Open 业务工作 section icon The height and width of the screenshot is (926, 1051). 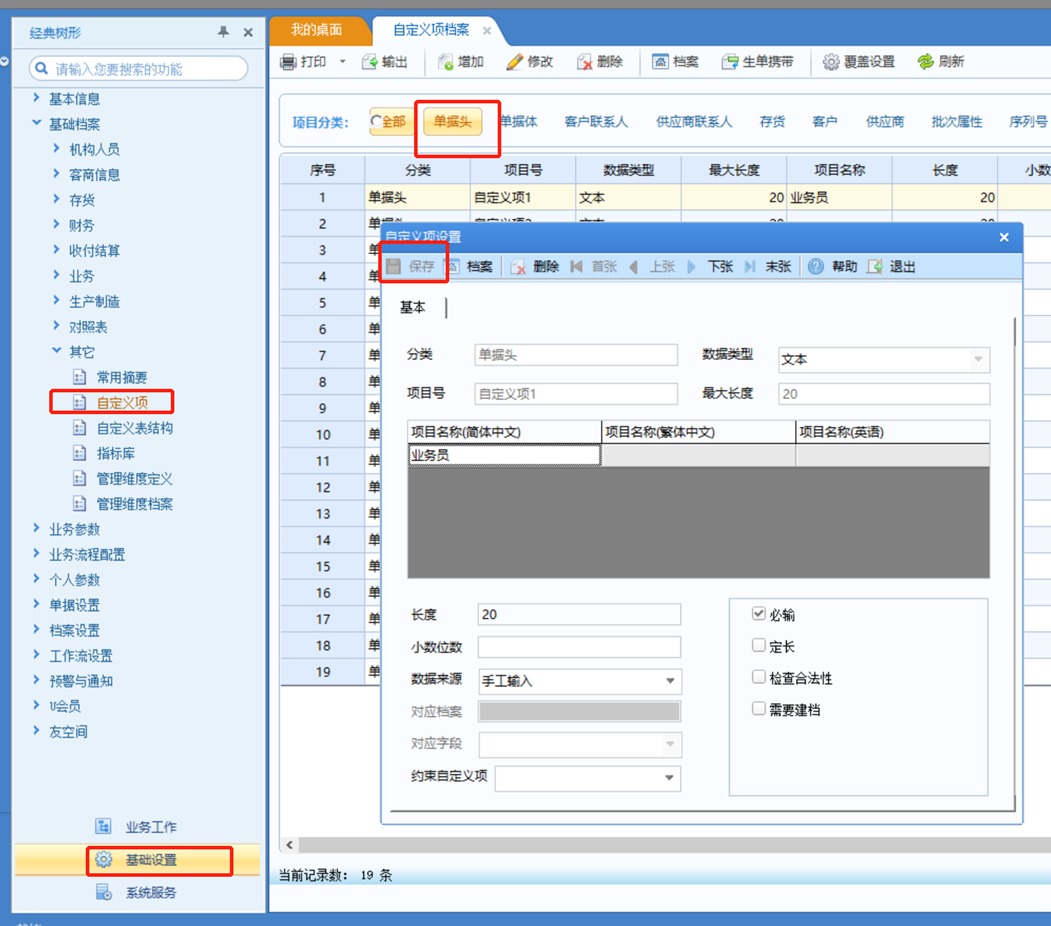pos(103,826)
